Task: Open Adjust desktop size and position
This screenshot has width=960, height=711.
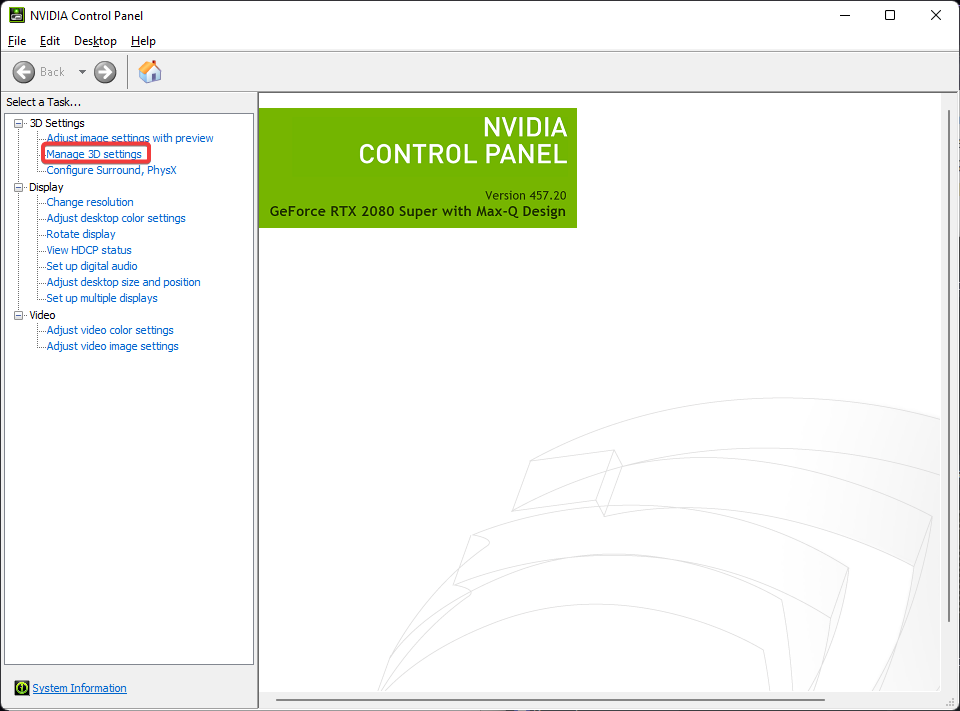Action: pos(124,282)
